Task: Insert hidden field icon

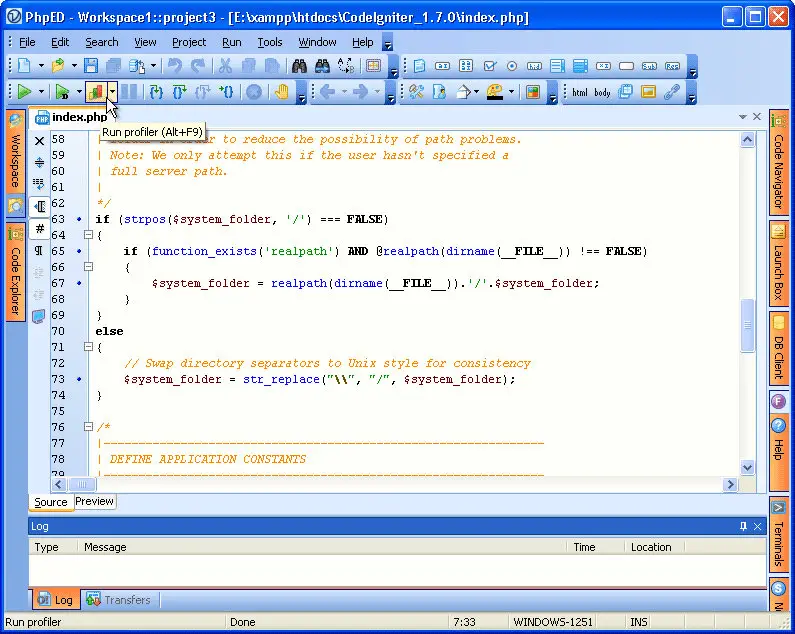Action: coord(534,66)
